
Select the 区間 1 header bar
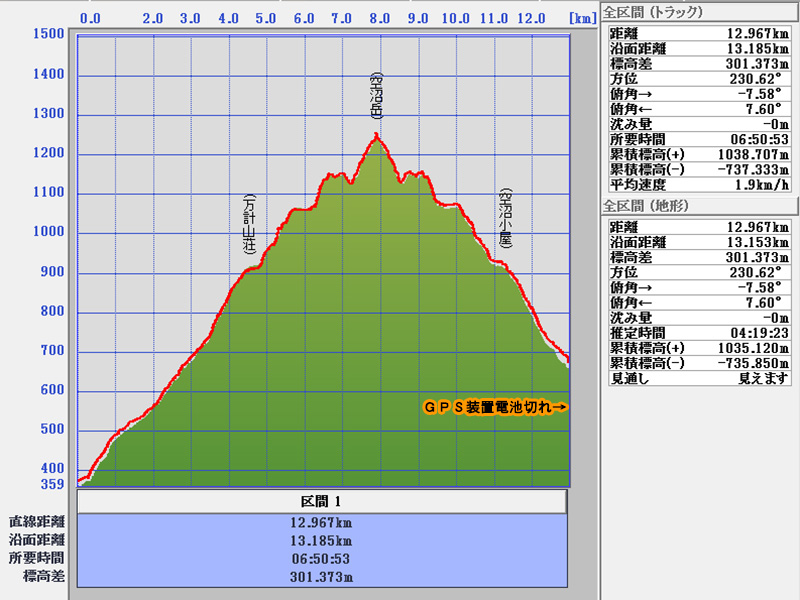point(322,501)
